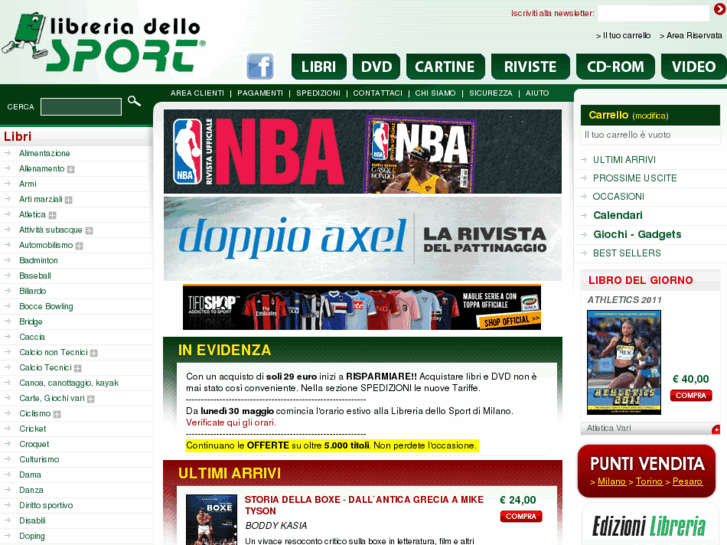
Task: Buy Athletics 2011 with COMPRA button
Action: (691, 396)
